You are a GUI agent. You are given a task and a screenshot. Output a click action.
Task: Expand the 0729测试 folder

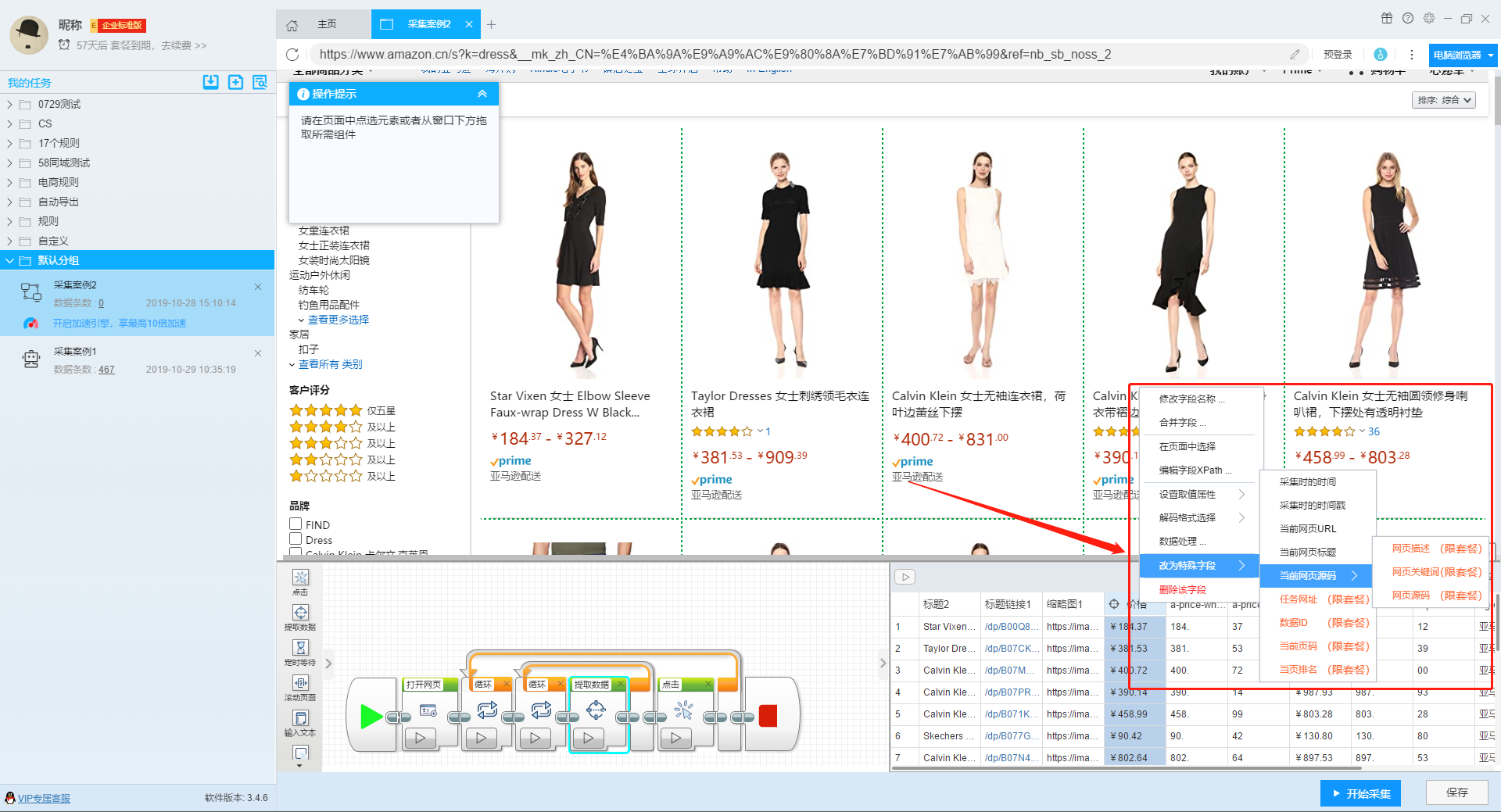pos(9,104)
